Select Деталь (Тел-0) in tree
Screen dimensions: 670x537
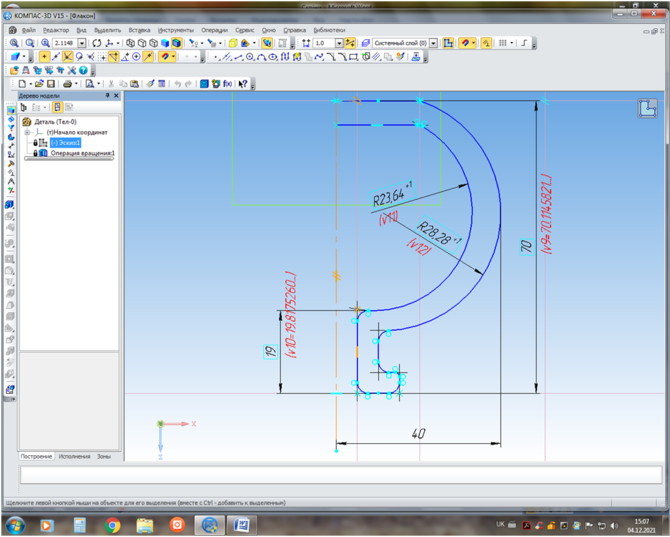pos(55,122)
